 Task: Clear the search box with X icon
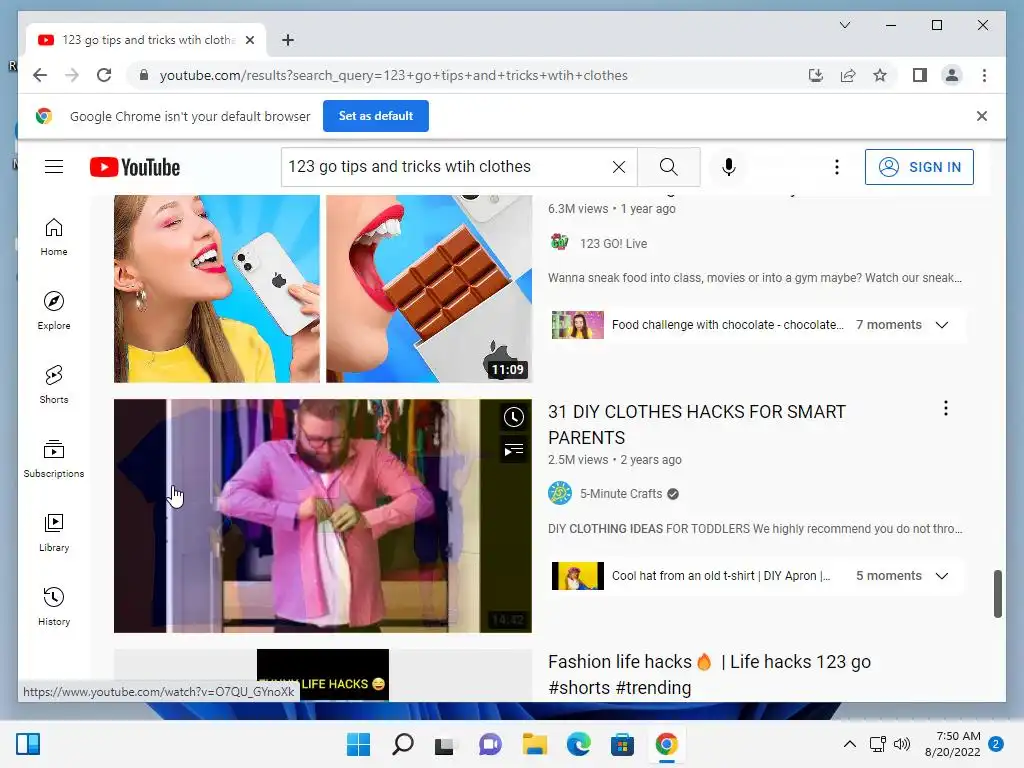pos(618,167)
